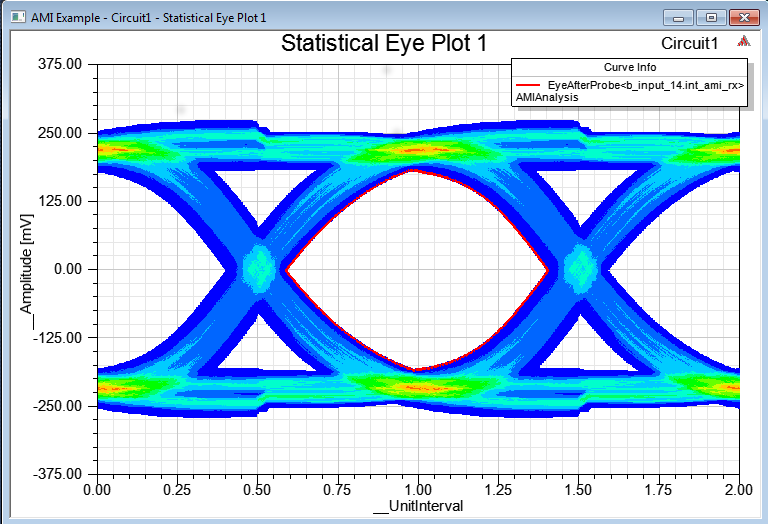The height and width of the screenshot is (524, 768).
Task: Close the Statistical Eye Plot window
Action: tap(744, 18)
